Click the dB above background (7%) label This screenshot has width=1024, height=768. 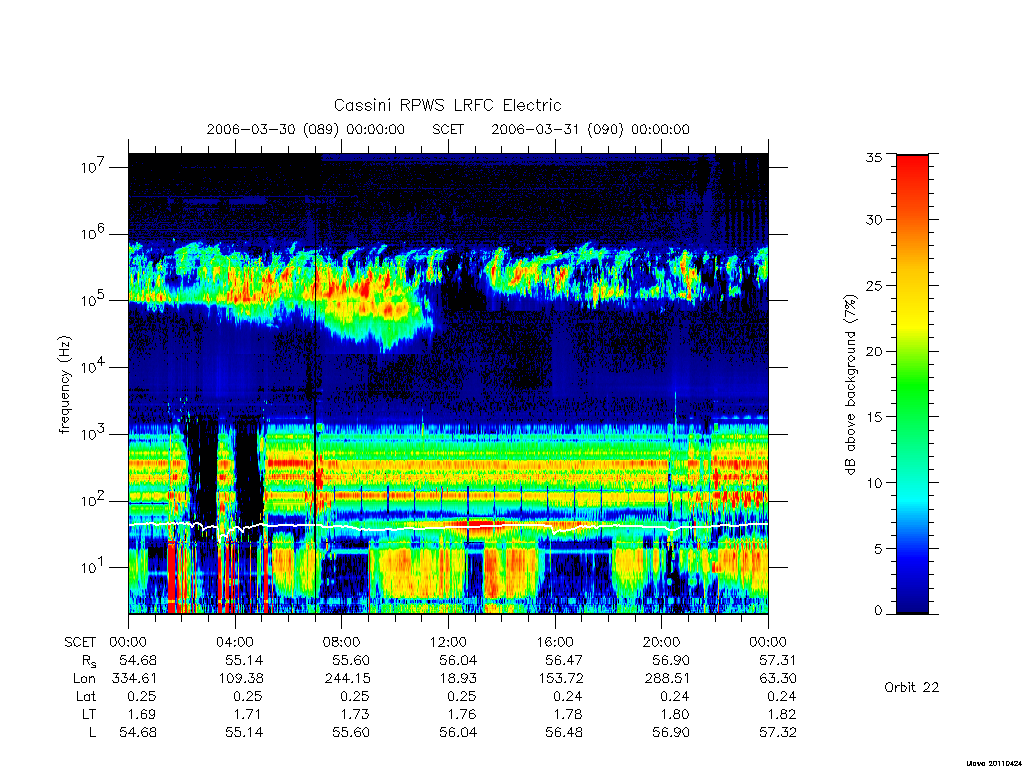[850, 384]
